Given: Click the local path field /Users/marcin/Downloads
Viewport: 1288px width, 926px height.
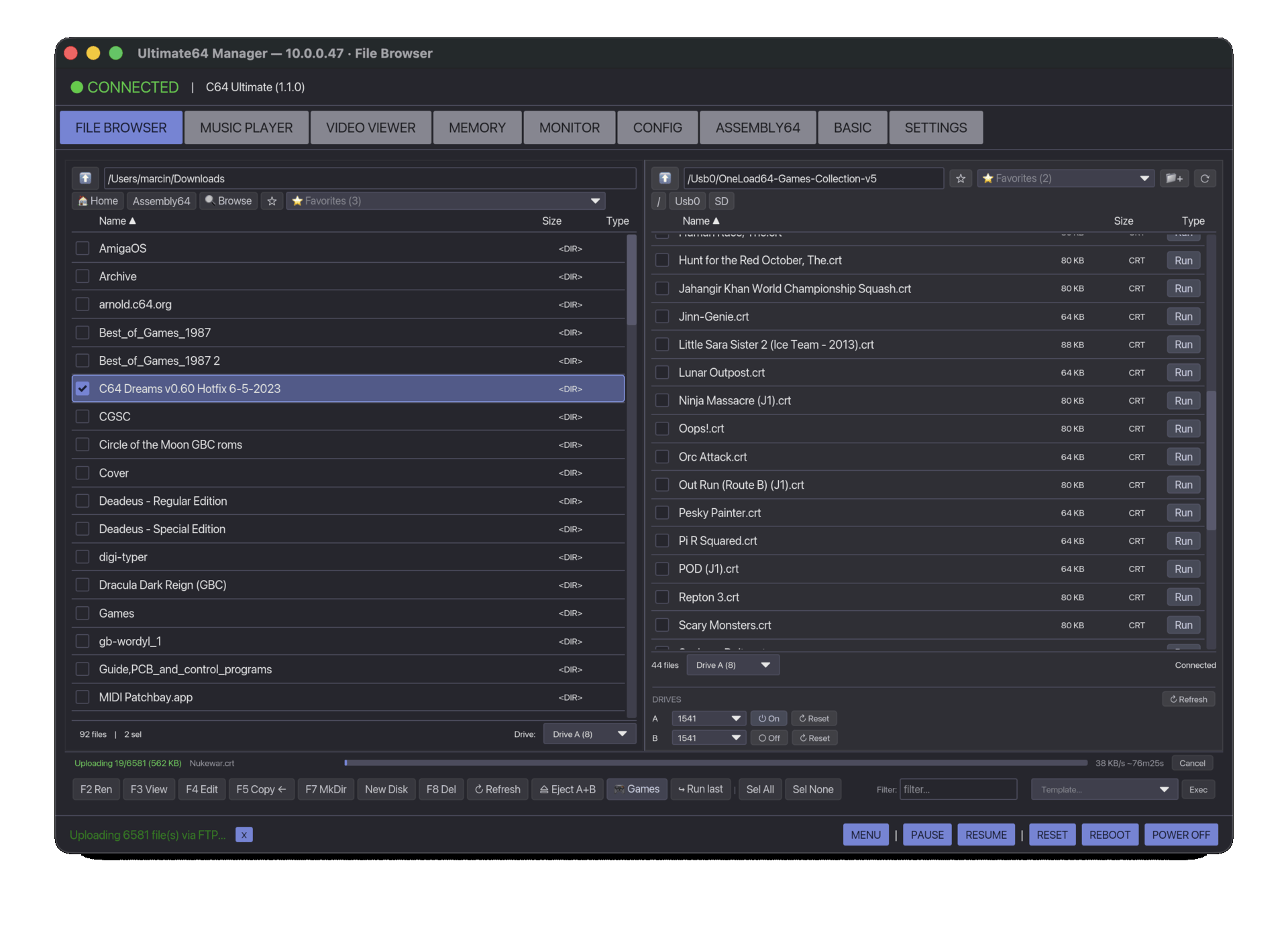Looking at the screenshot, I should tap(370, 178).
